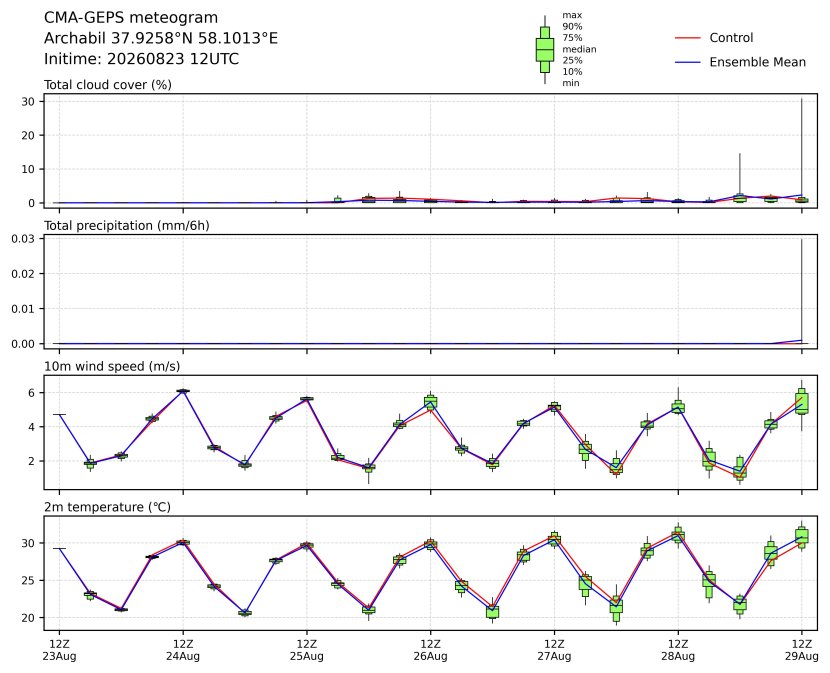Click the "min" legend label

[x=571, y=83]
